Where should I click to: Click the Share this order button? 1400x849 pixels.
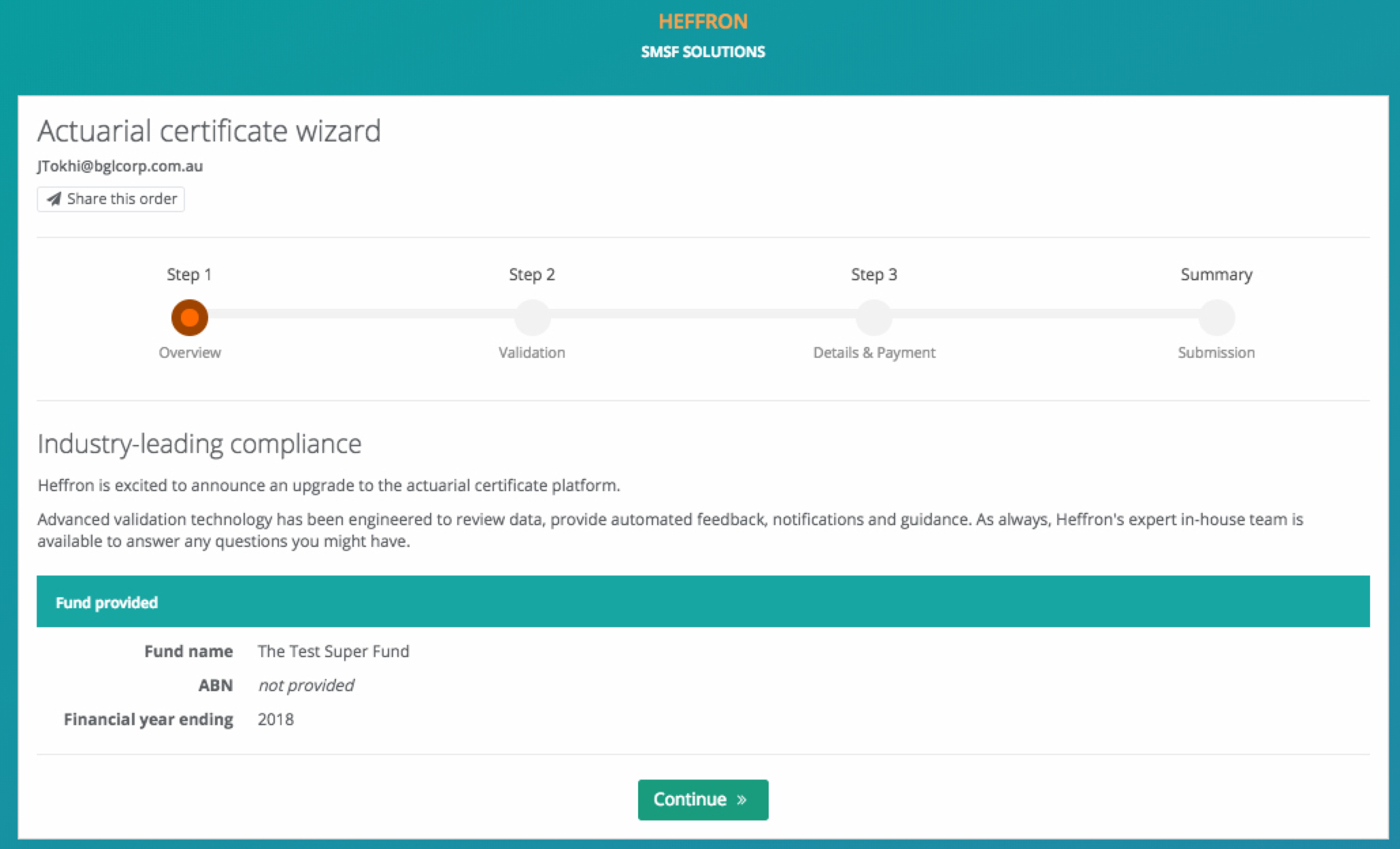tap(111, 199)
